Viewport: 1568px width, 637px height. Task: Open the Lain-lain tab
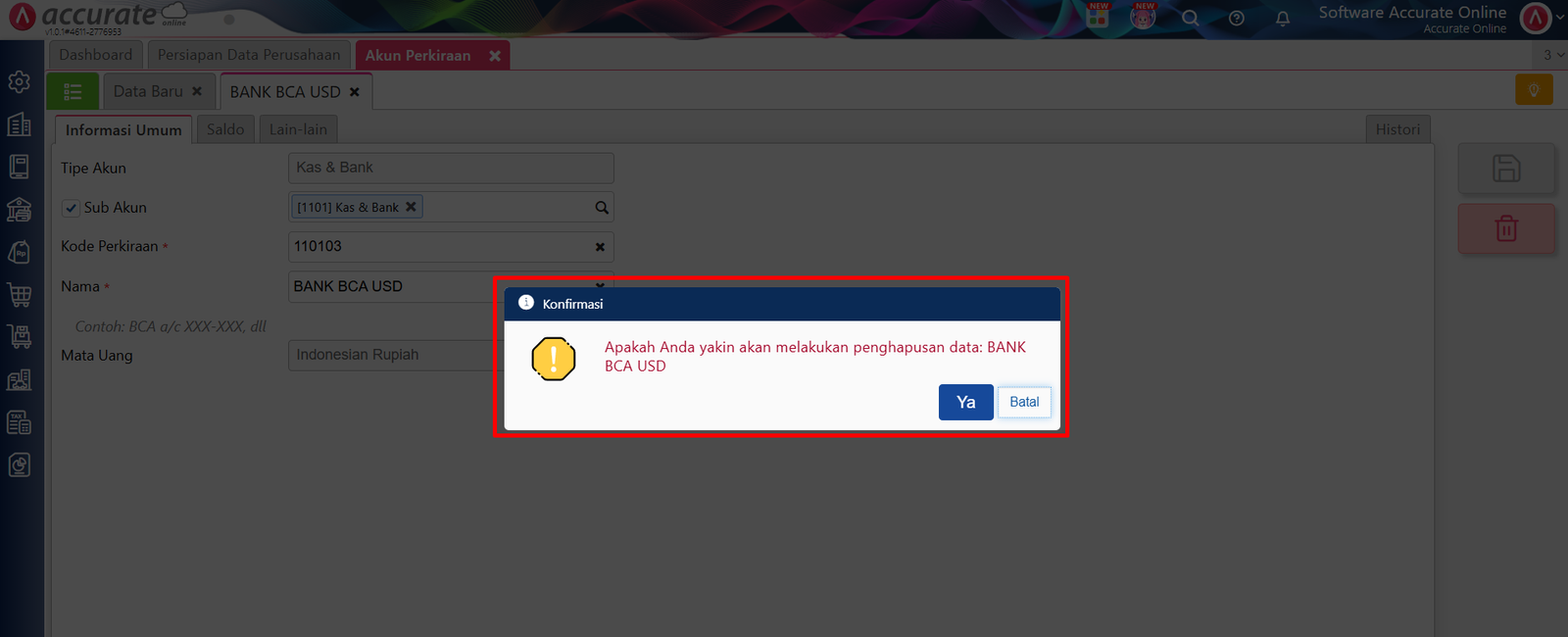[298, 129]
